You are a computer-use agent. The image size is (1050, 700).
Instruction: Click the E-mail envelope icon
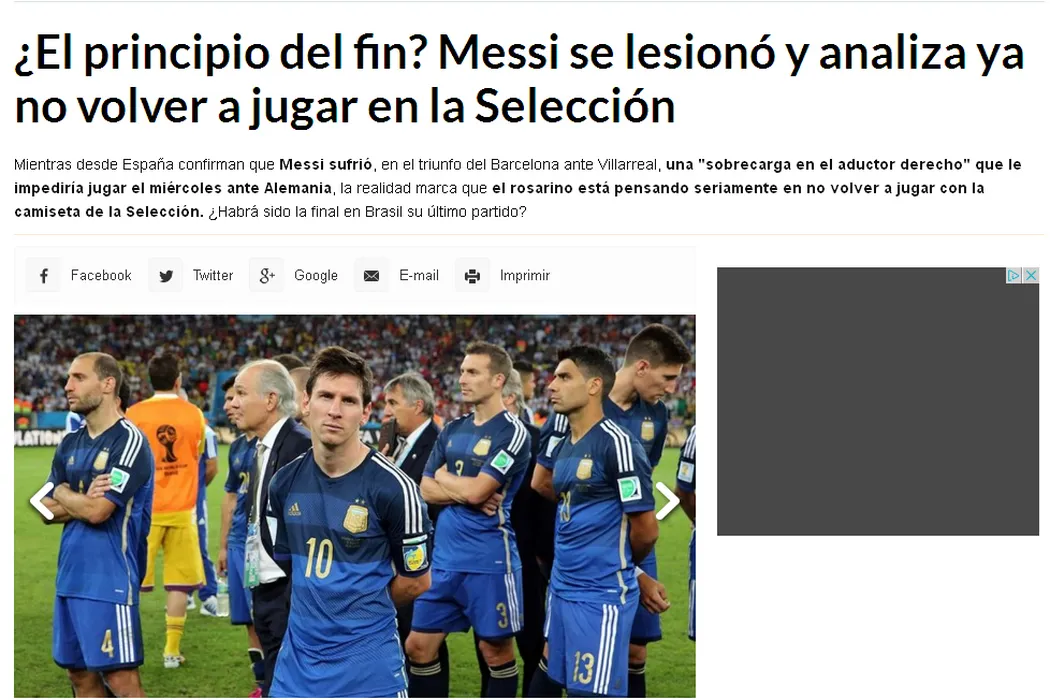tap(371, 275)
